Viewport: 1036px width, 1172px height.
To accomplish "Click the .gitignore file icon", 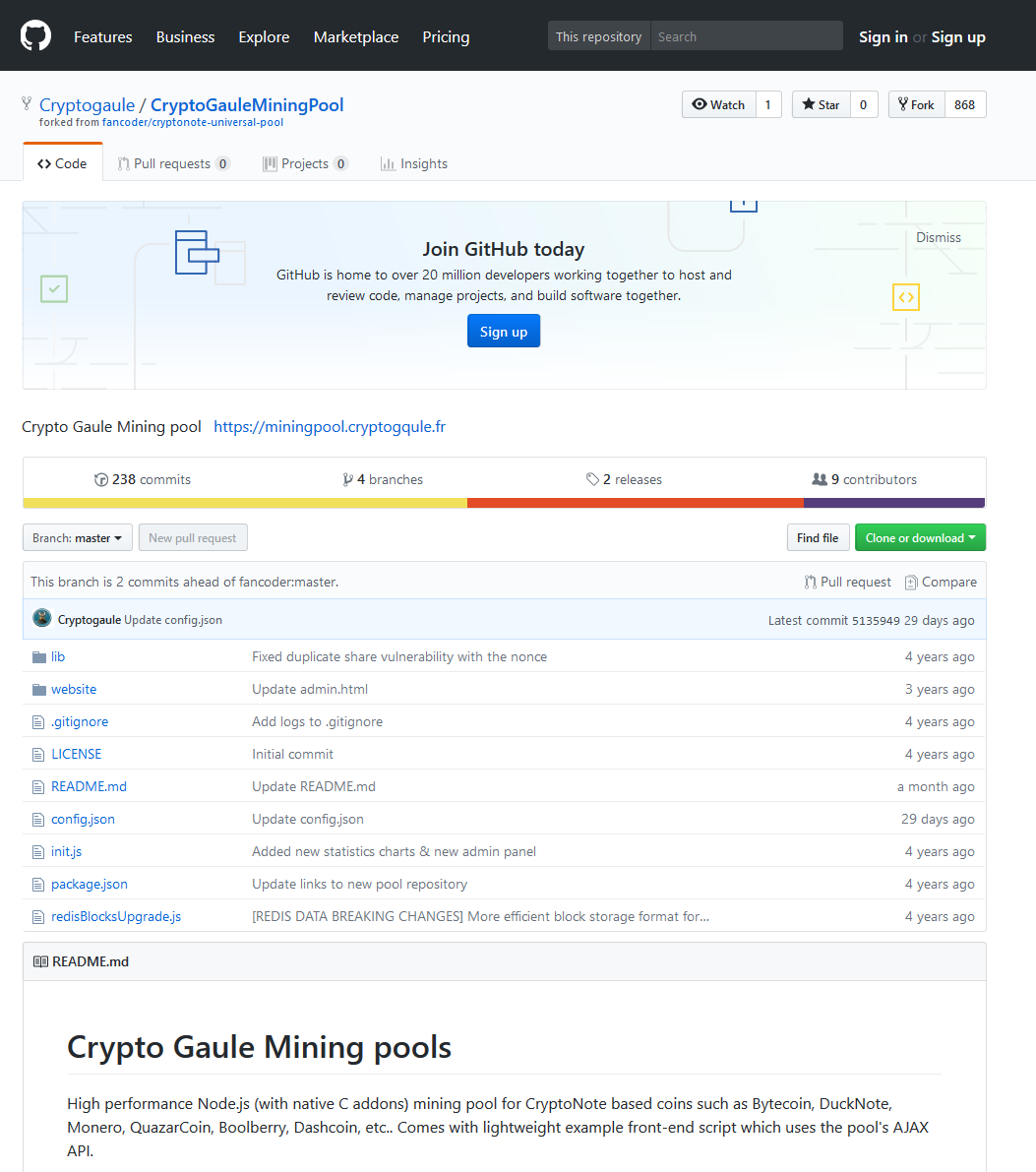I will coord(38,722).
